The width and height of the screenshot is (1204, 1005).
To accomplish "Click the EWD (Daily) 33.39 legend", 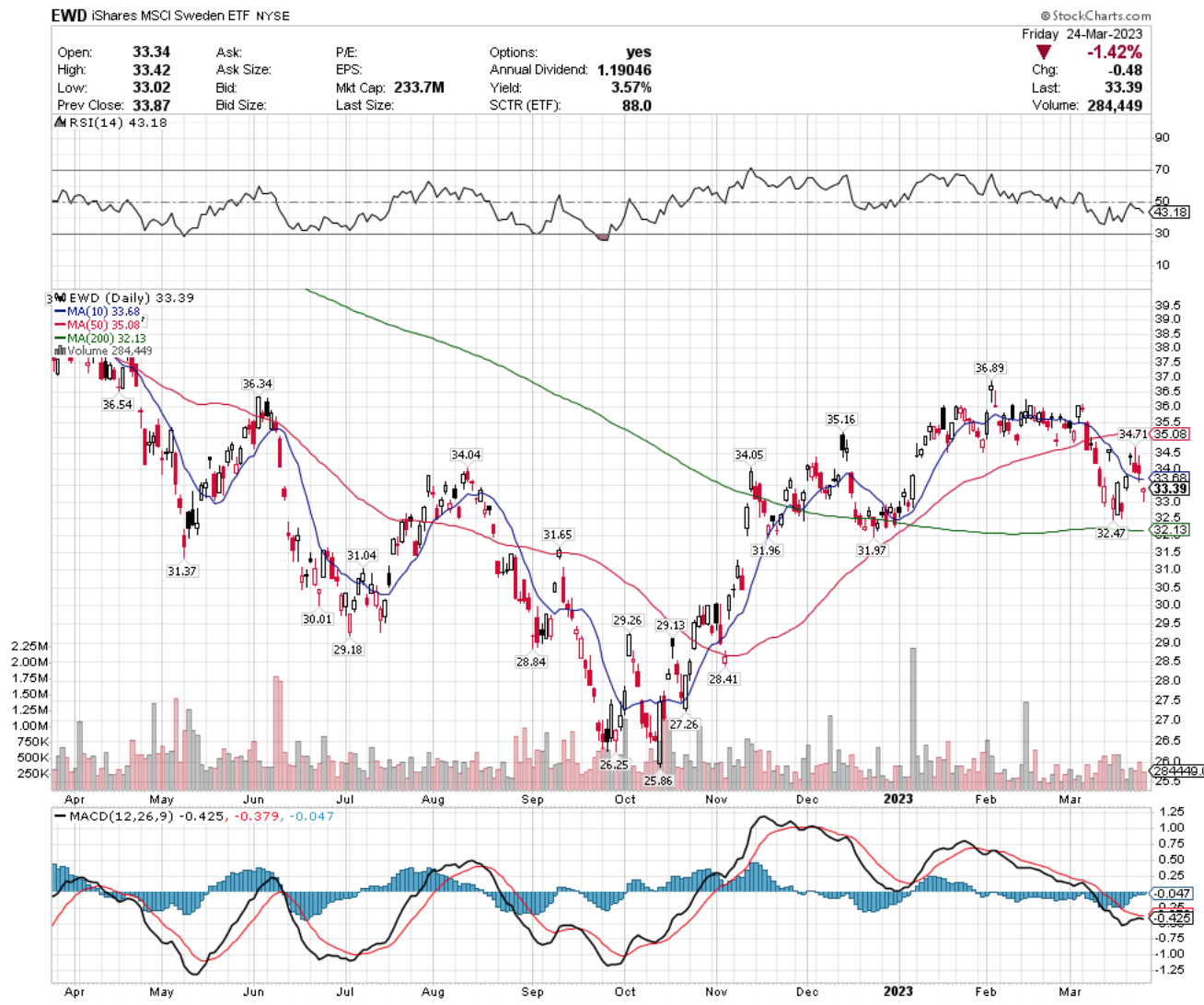I will point(132,297).
